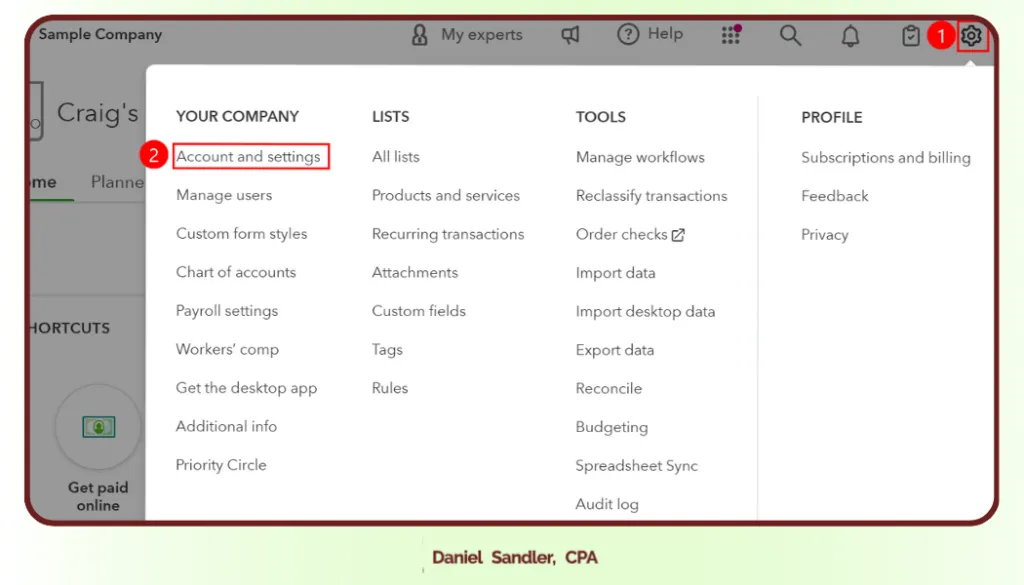Click the Sample Company name
The image size is (1024, 585).
(x=100, y=35)
